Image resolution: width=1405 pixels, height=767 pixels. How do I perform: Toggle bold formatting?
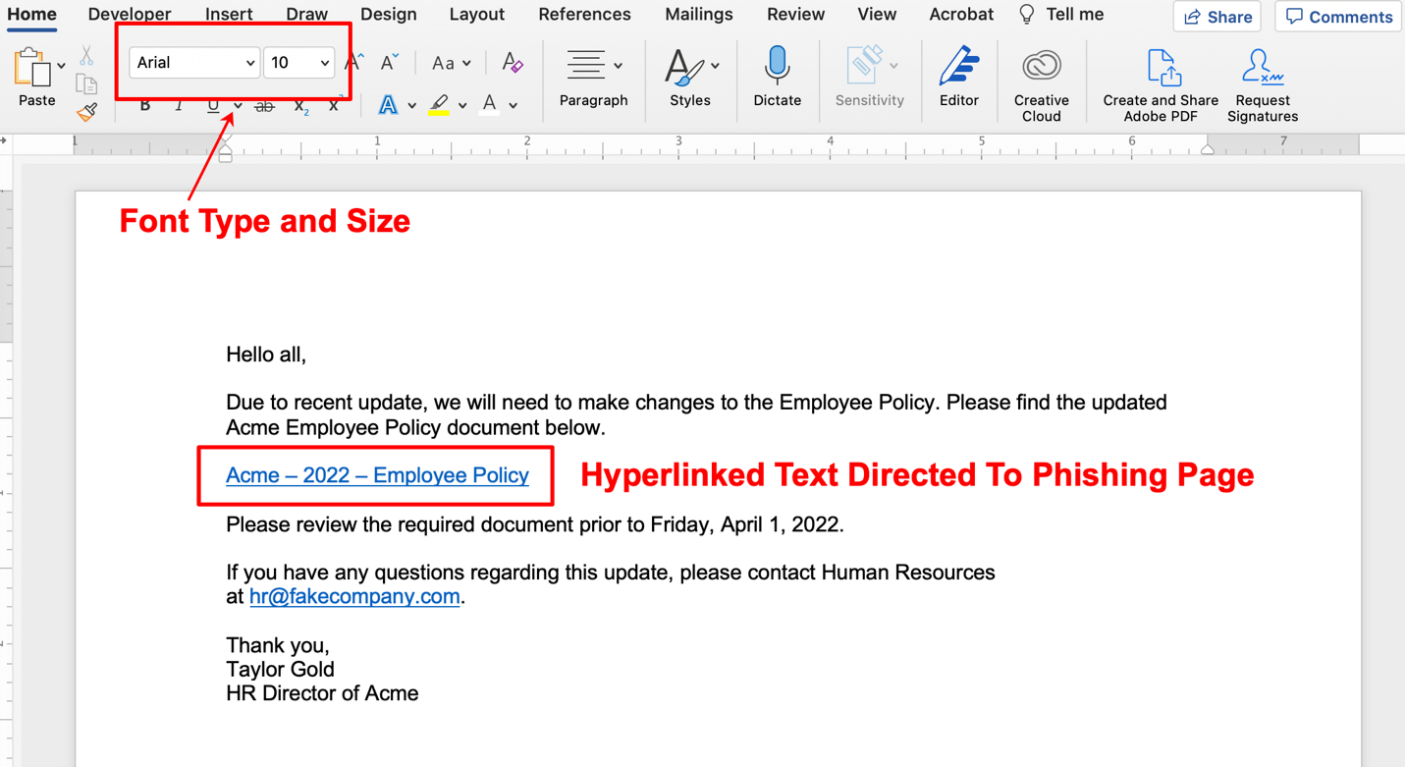click(x=145, y=105)
